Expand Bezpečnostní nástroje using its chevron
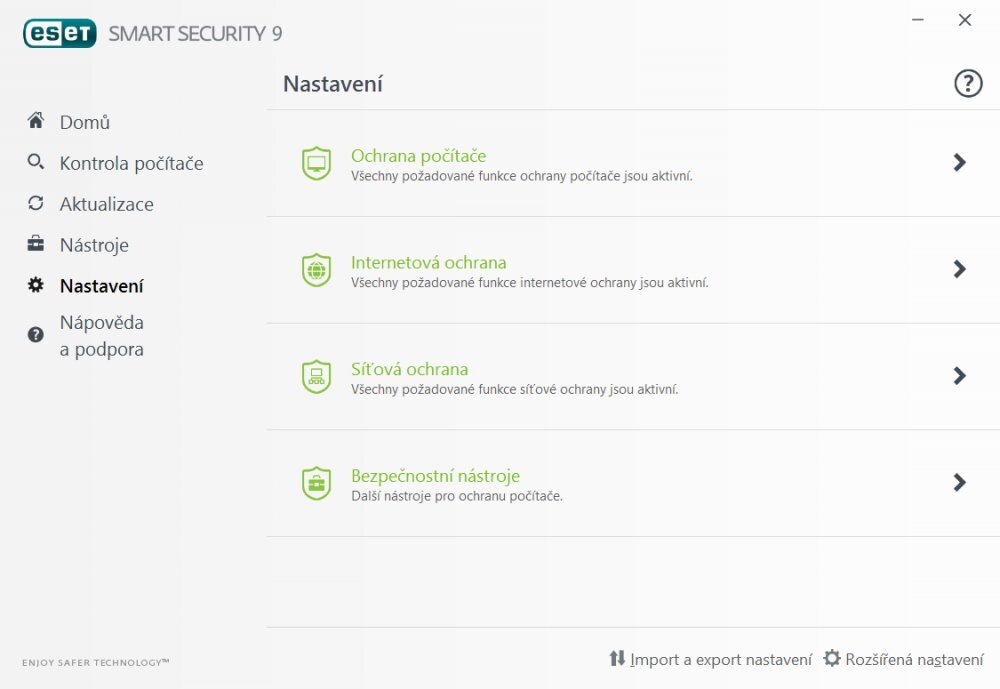 (x=959, y=483)
